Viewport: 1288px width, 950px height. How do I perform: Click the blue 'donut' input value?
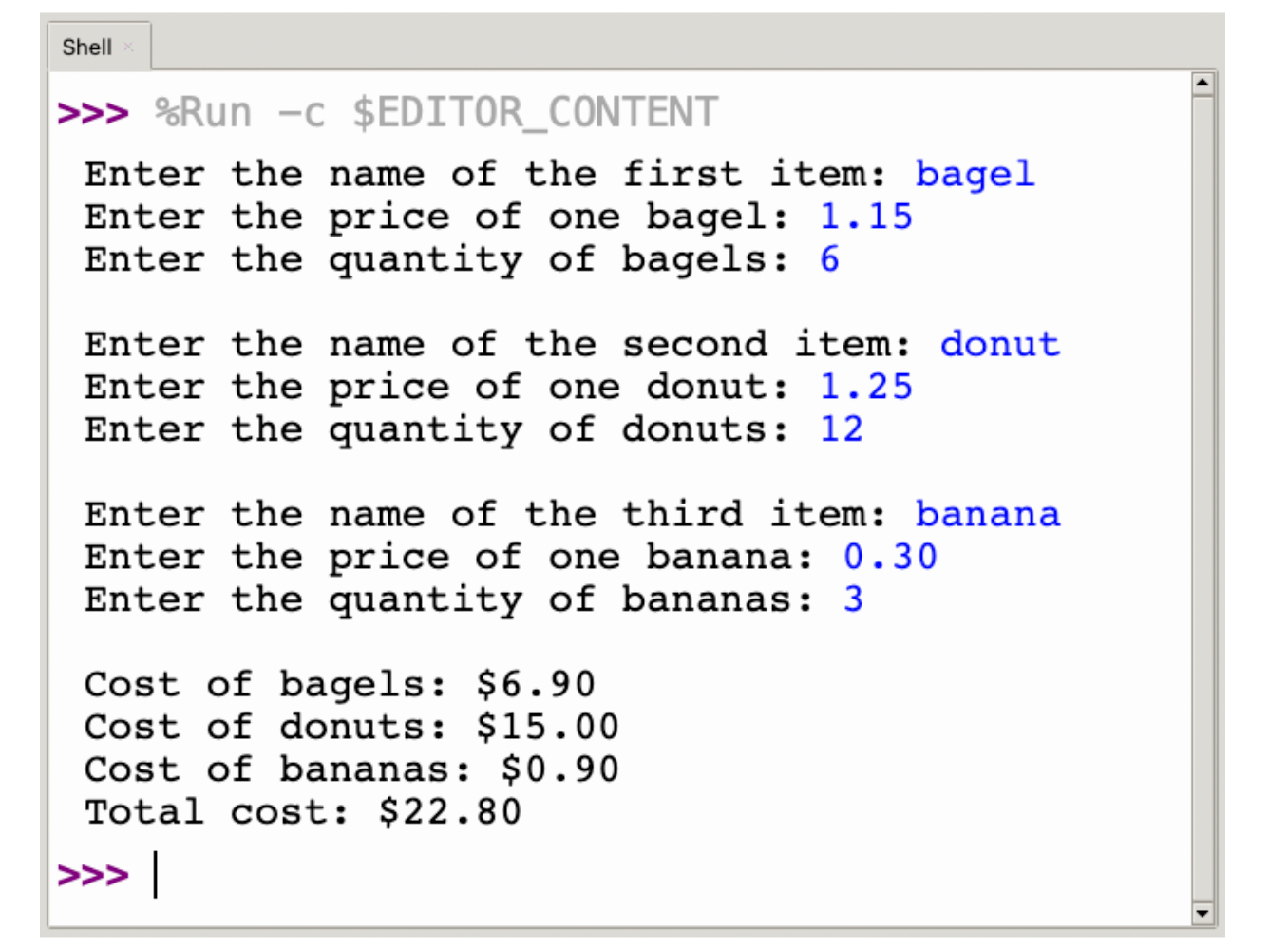(x=999, y=344)
